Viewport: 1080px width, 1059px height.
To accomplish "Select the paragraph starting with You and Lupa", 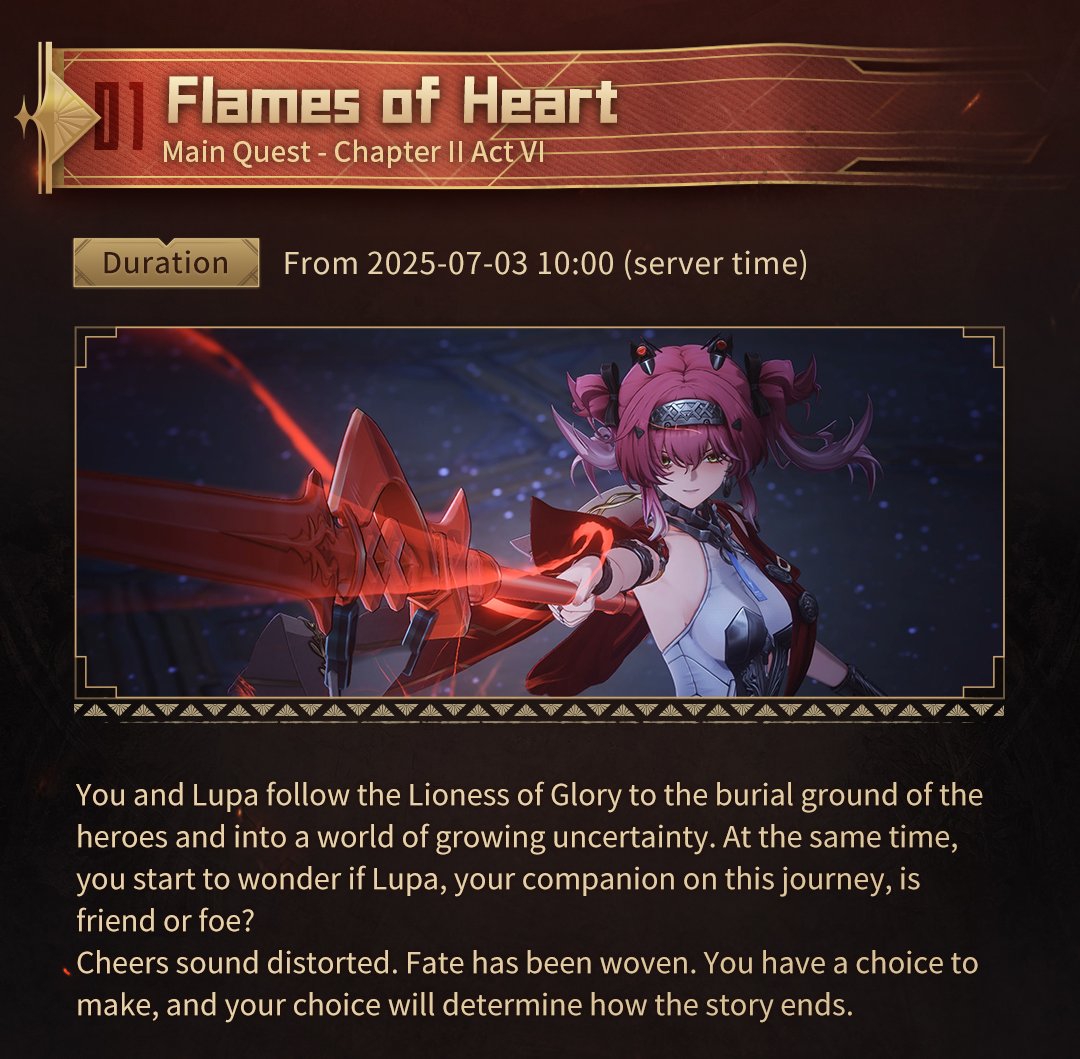I will (x=529, y=858).
